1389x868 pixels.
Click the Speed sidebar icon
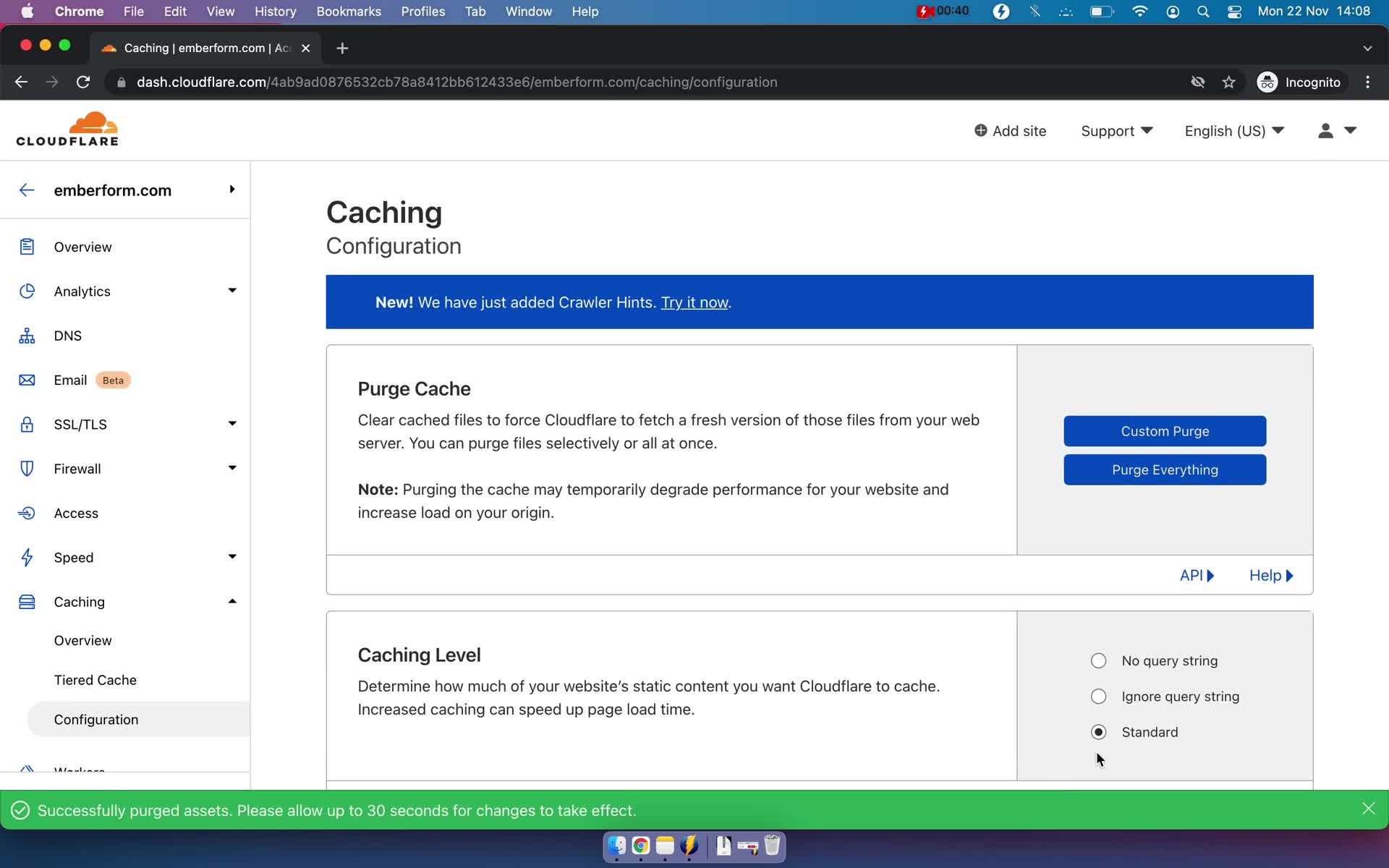coord(27,557)
